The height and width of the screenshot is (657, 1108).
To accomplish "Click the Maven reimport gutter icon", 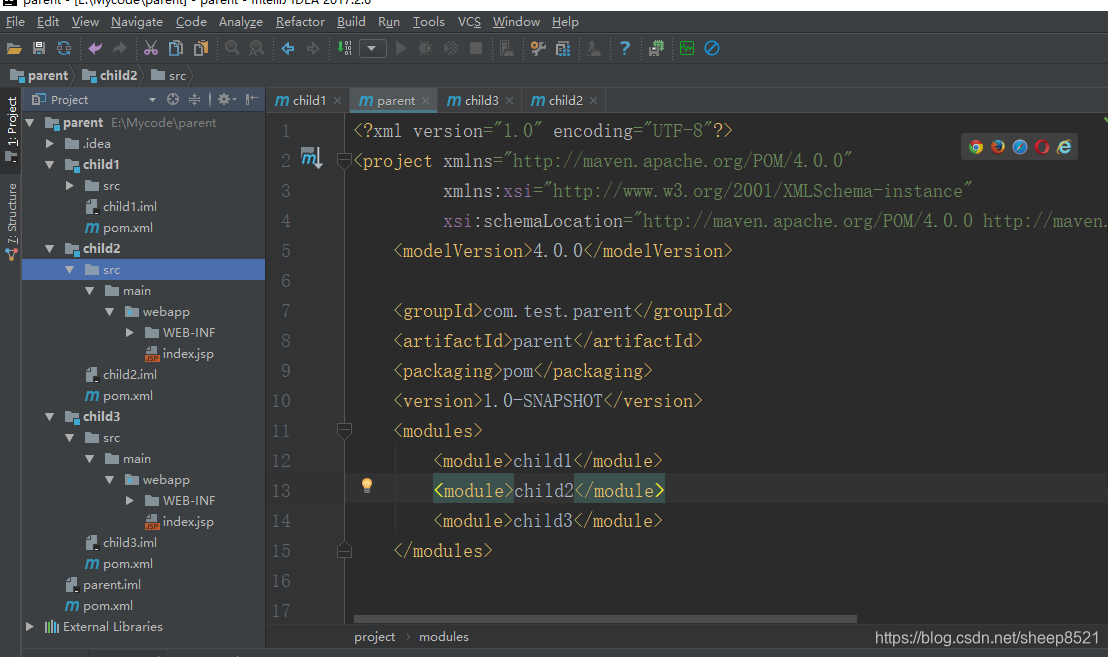I will click(311, 158).
